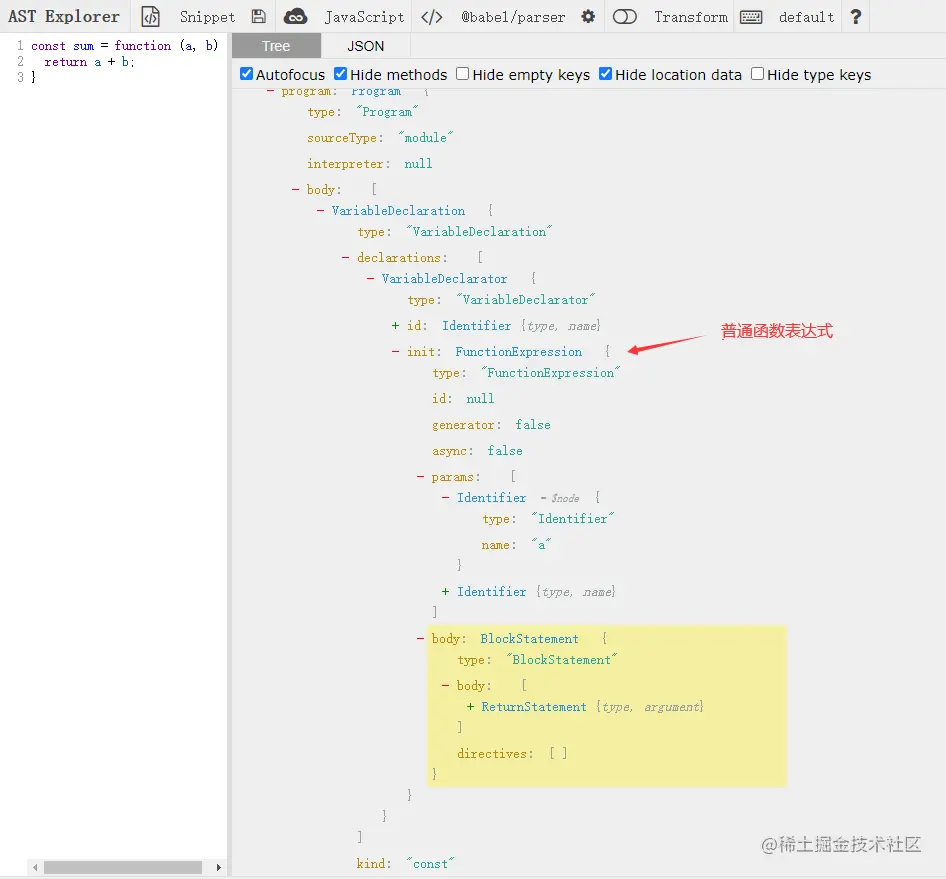The image size is (946, 879).
Task: Switch to the JSON tab
Action: [x=365, y=45]
